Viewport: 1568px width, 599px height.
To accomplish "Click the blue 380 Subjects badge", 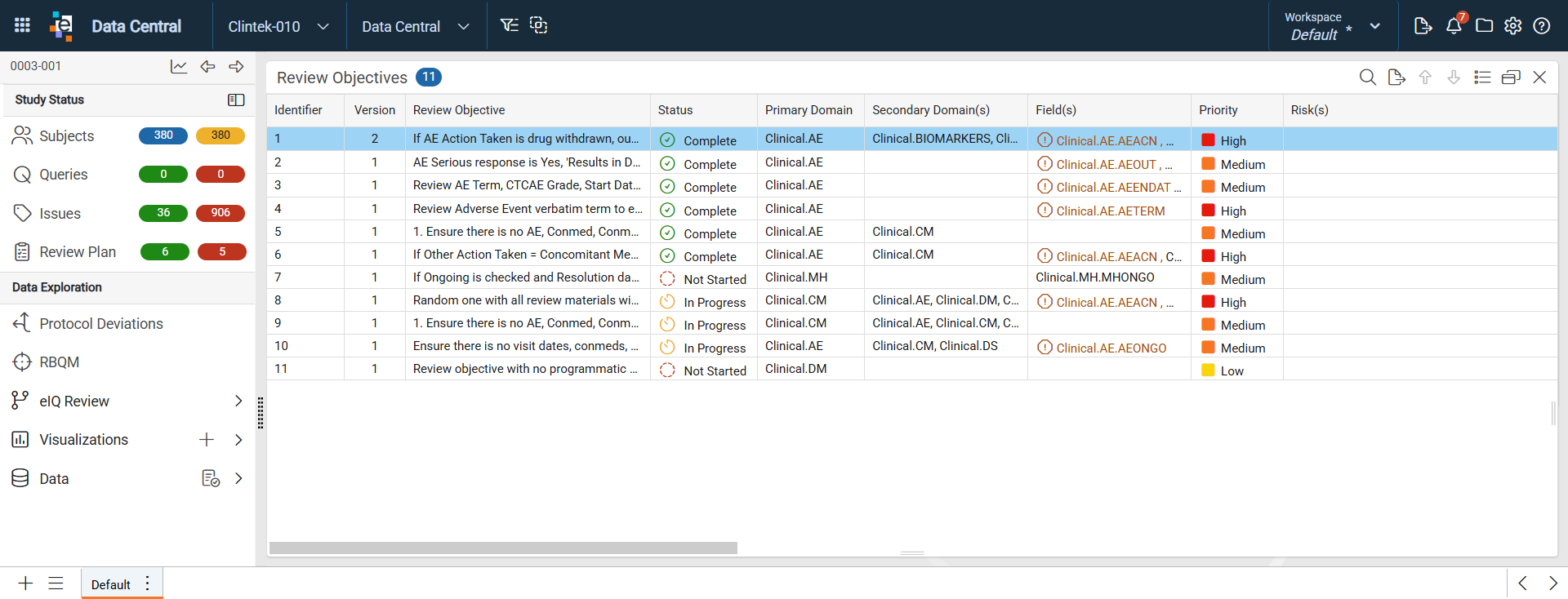I will 163,135.
